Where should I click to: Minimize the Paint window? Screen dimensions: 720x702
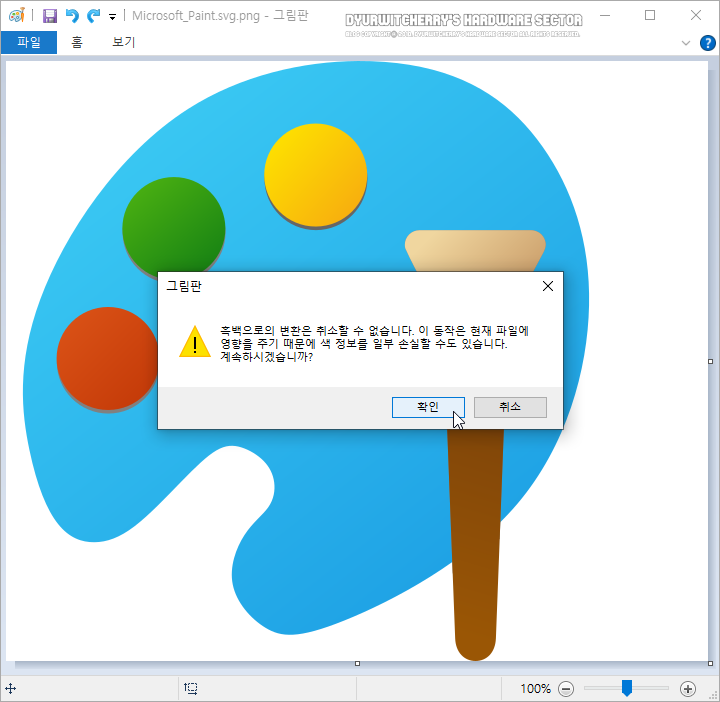605,16
